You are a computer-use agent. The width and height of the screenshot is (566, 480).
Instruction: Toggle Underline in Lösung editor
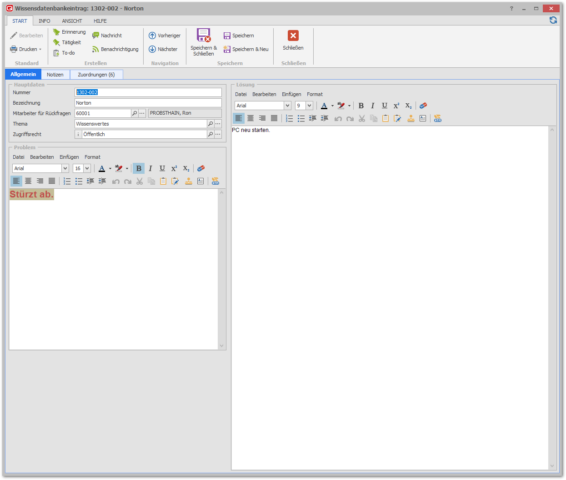pos(384,105)
